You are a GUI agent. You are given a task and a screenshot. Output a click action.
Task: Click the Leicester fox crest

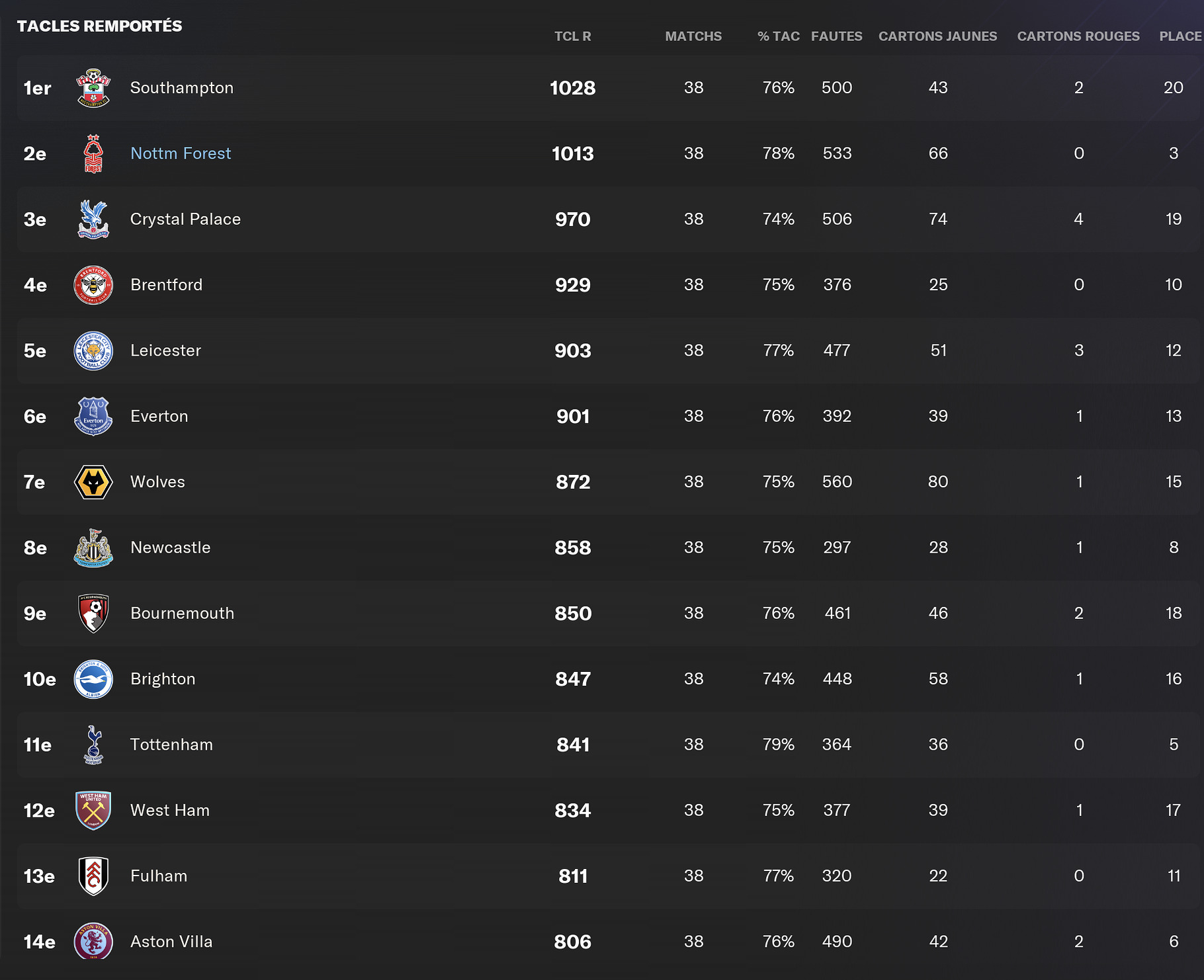[x=93, y=350]
